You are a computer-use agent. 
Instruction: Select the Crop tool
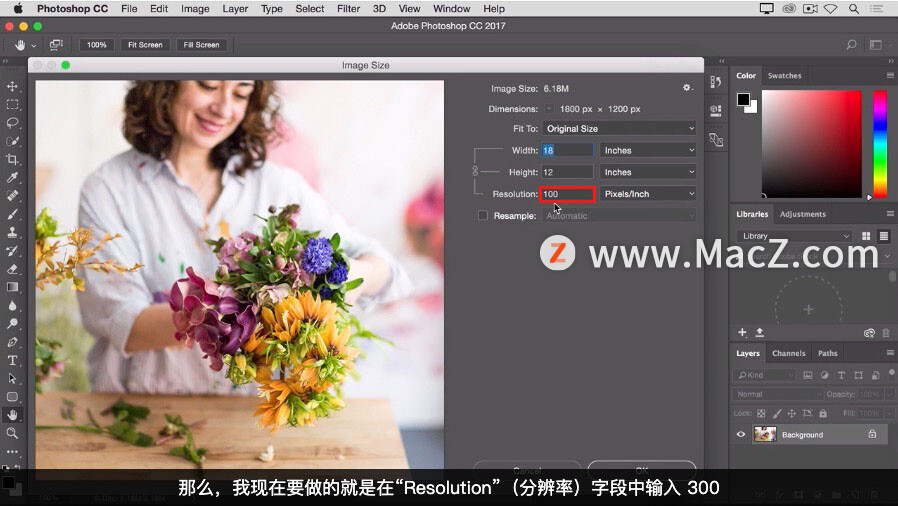tap(12, 159)
